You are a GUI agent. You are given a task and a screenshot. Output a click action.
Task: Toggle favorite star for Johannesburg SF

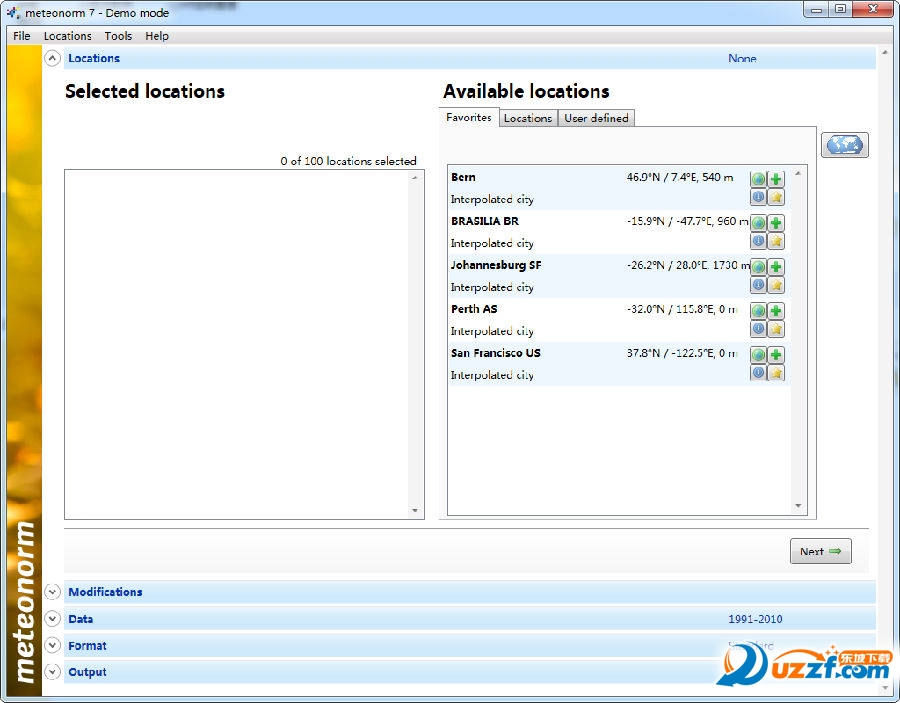(776, 285)
